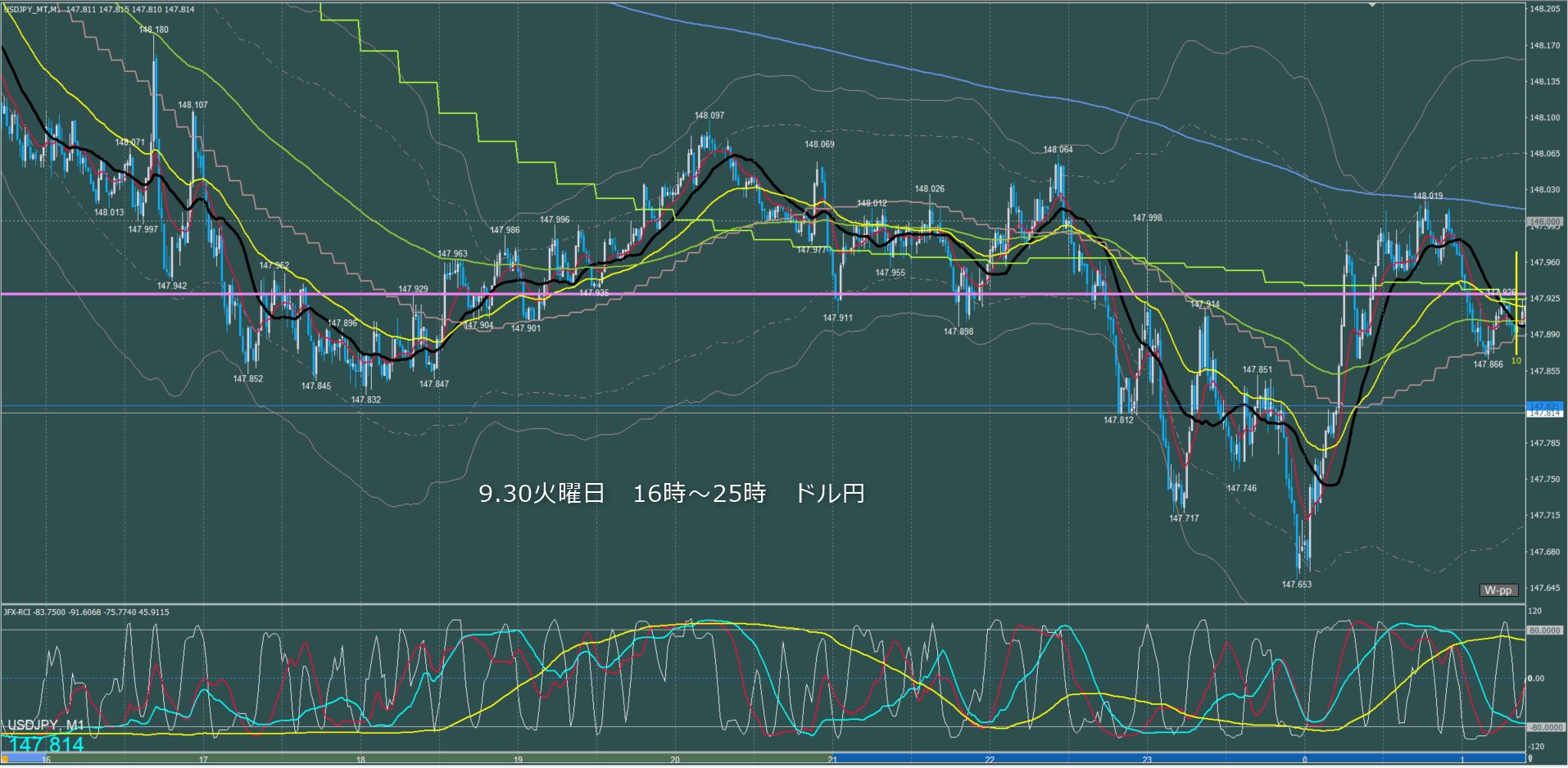Click hour 16 on the time axis
The image size is (1568, 768).
(46, 760)
